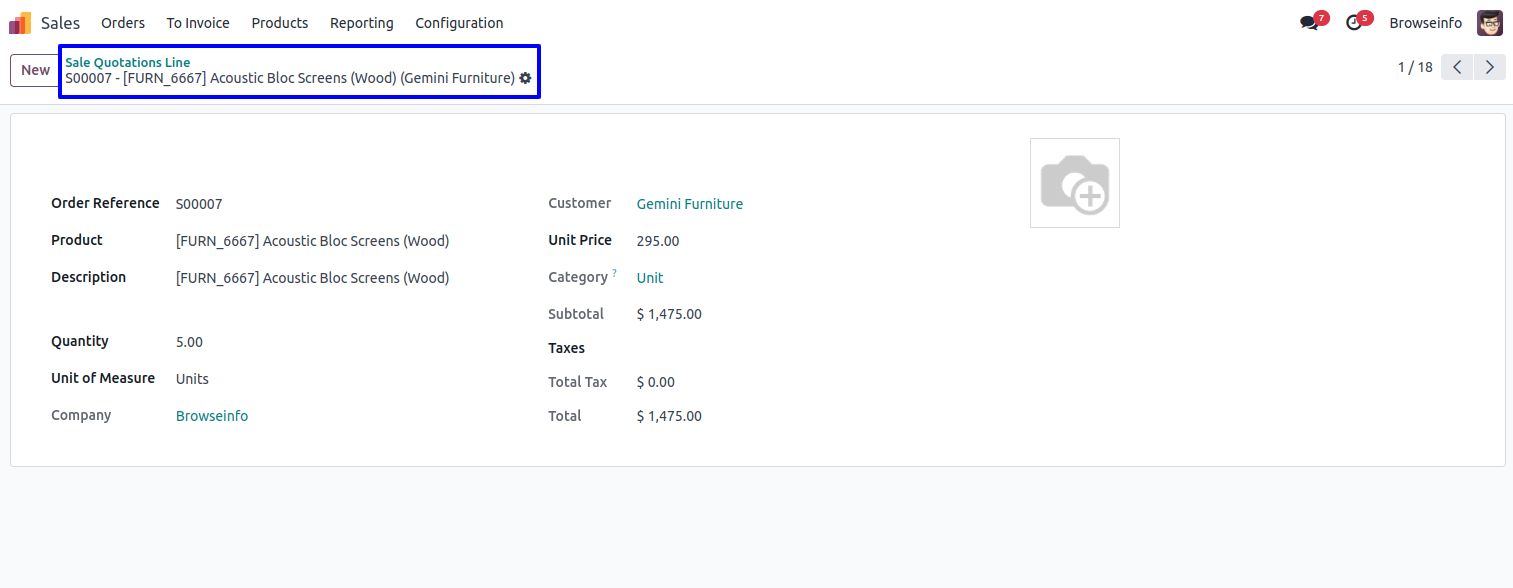Click the New button
1513x588 pixels.
click(x=35, y=70)
